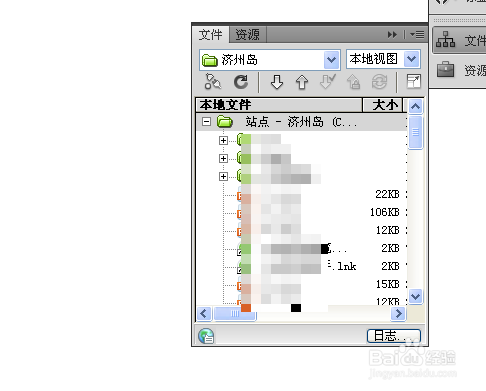Click the vertical scrollbar down arrow

click(x=415, y=296)
